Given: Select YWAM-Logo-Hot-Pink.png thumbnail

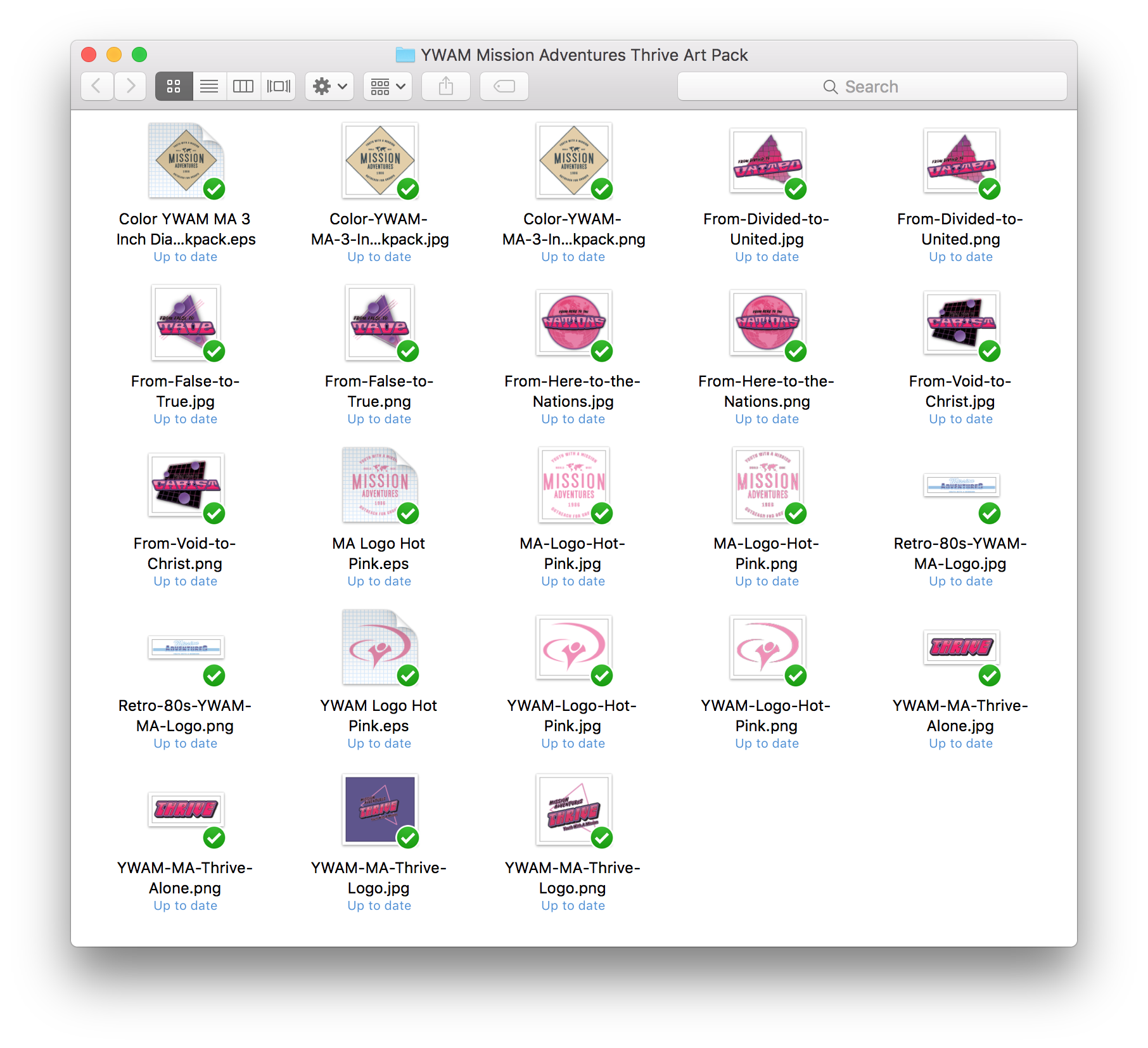Looking at the screenshot, I should [768, 648].
